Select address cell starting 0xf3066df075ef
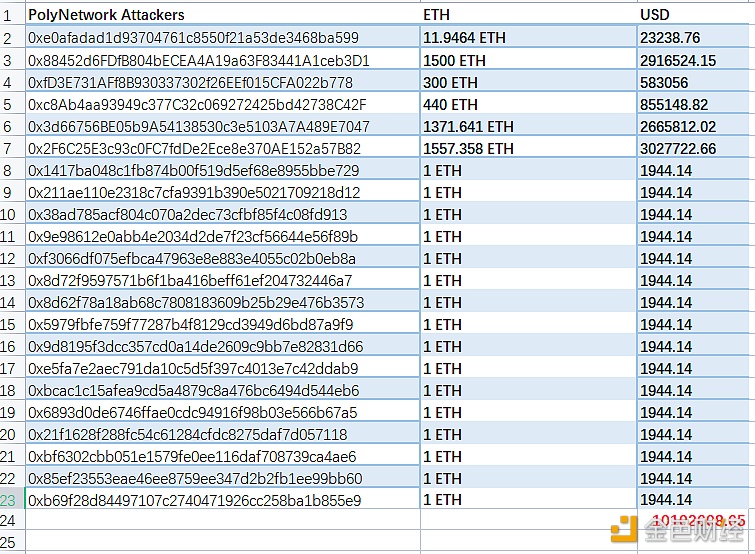Viewport: 755px width, 554px height. (x=222, y=258)
